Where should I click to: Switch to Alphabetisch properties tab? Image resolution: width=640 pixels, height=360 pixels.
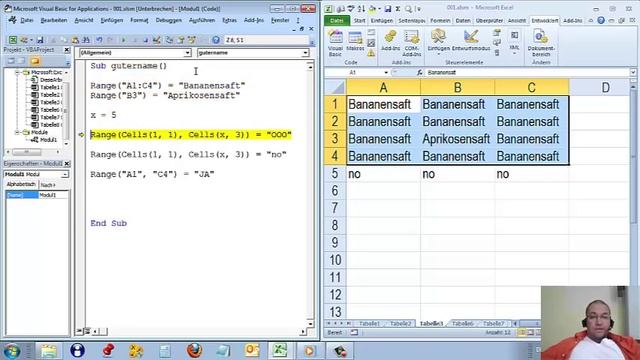tap(21, 184)
